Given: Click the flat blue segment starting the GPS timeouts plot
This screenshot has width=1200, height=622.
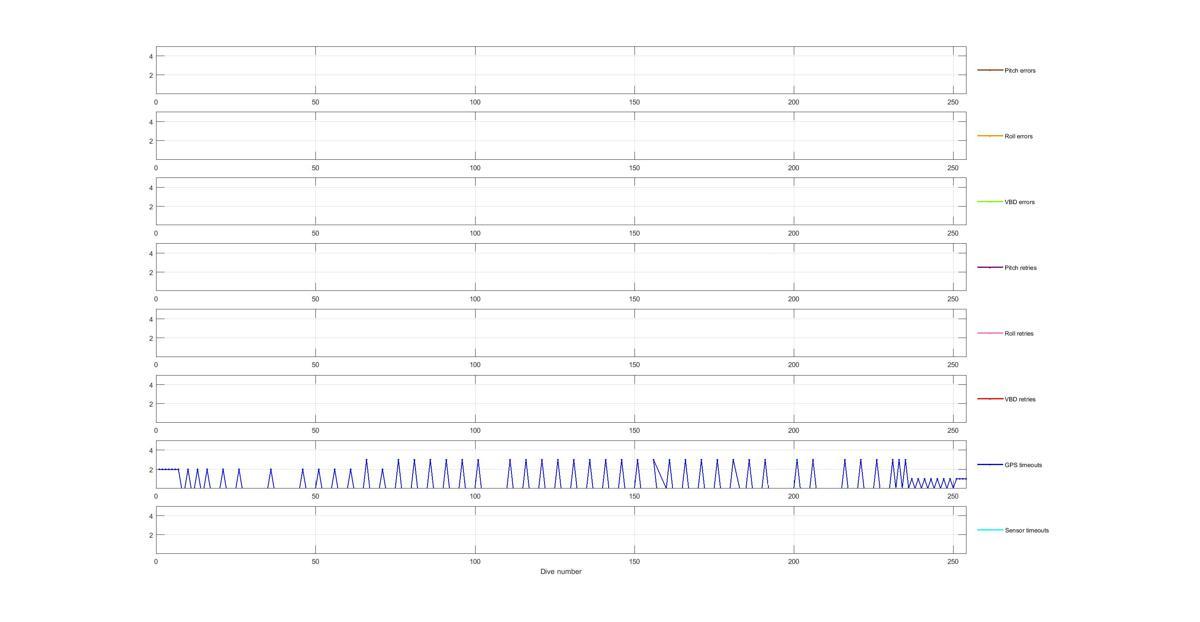Looking at the screenshot, I should click(168, 469).
